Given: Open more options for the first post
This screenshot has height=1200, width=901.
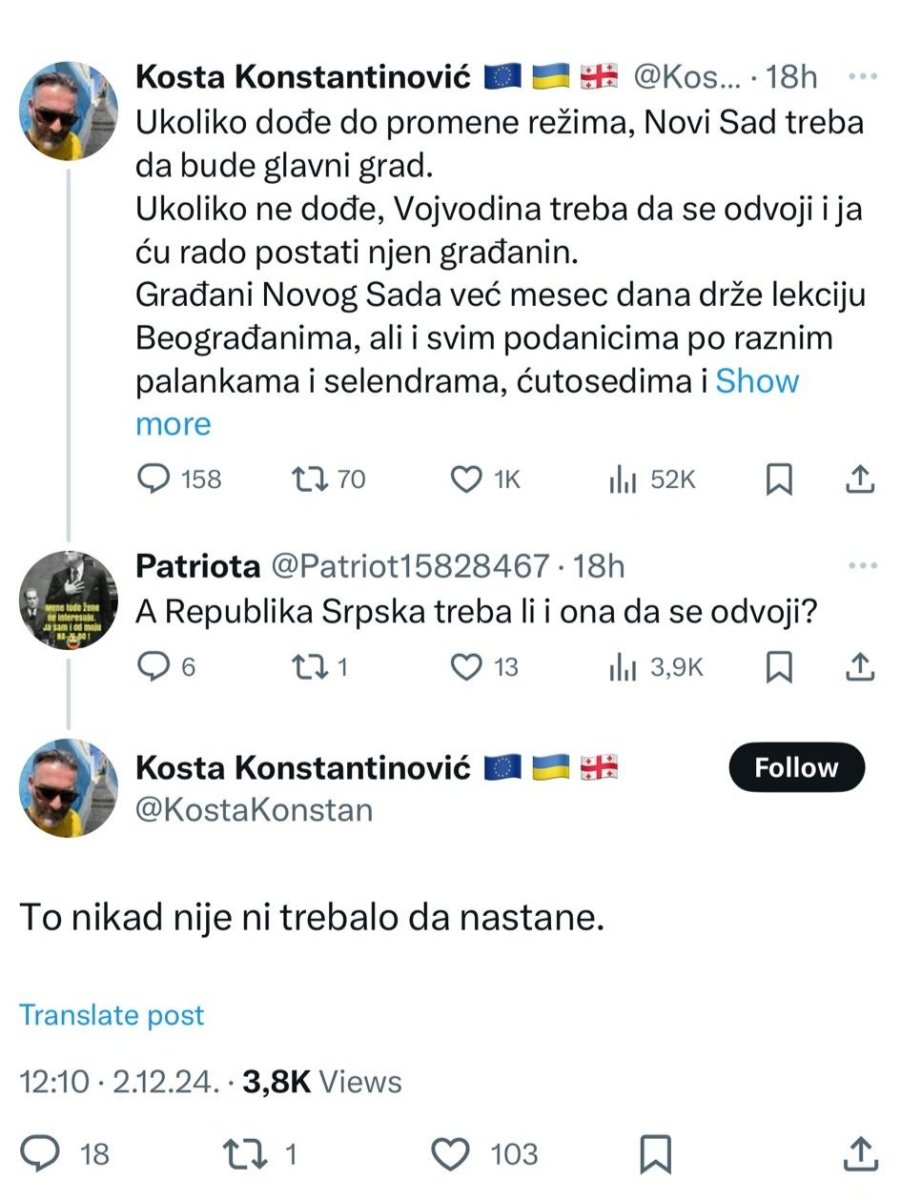Looking at the screenshot, I should coord(859,77).
